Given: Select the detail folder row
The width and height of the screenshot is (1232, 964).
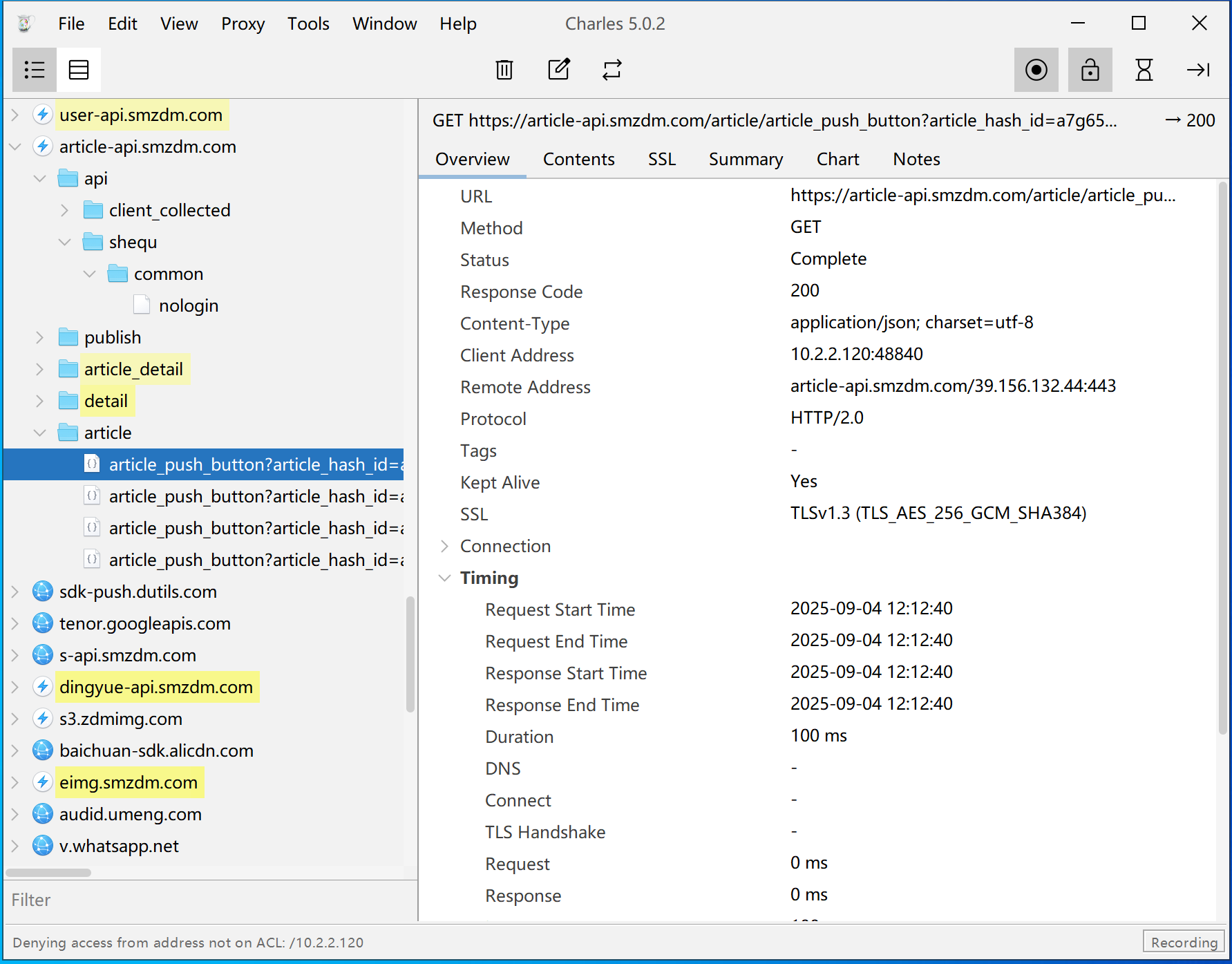Looking at the screenshot, I should [x=106, y=401].
